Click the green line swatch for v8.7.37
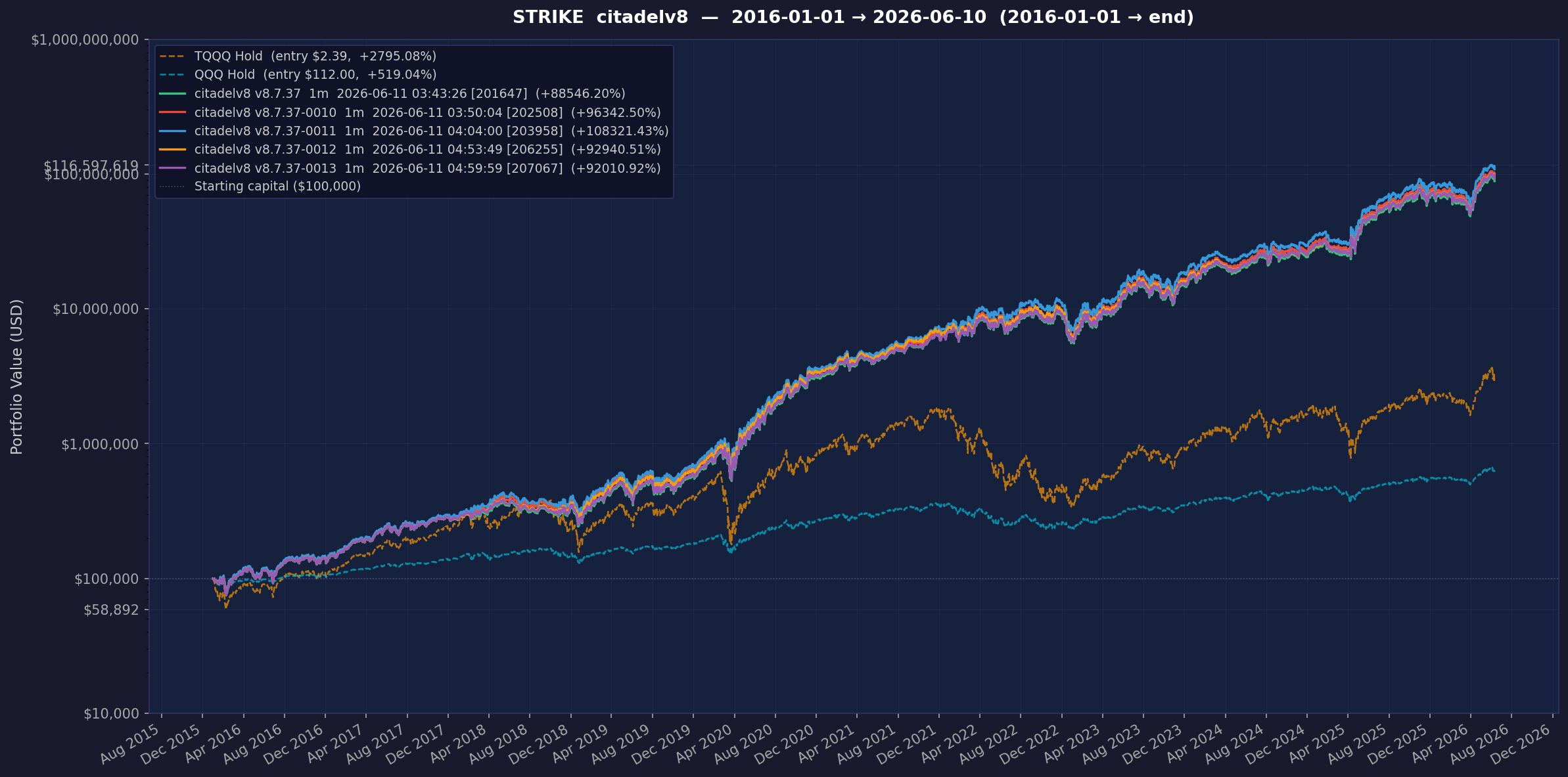The height and width of the screenshot is (777, 1568). pyautogui.click(x=172, y=94)
